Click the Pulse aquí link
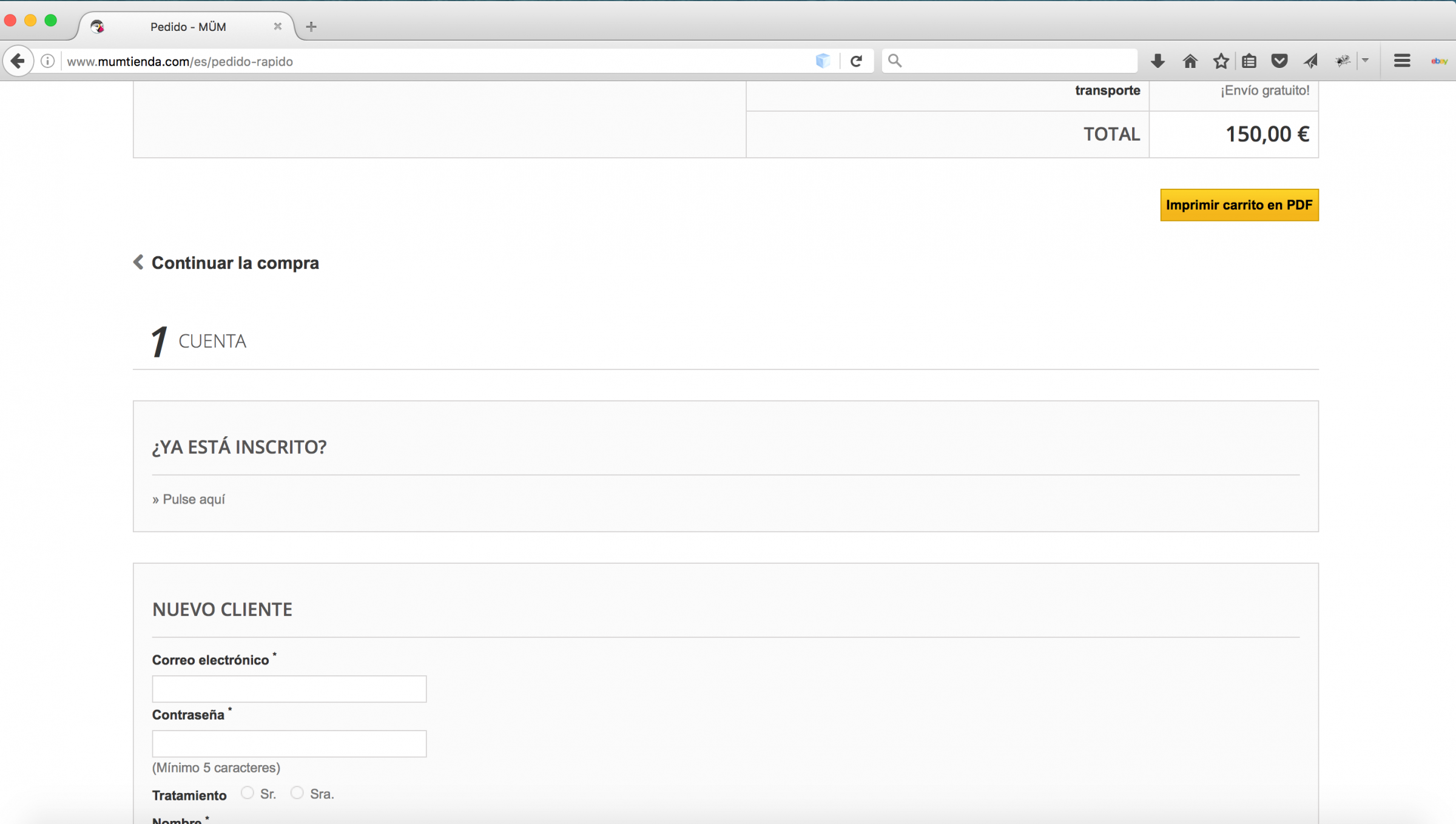 click(193, 499)
